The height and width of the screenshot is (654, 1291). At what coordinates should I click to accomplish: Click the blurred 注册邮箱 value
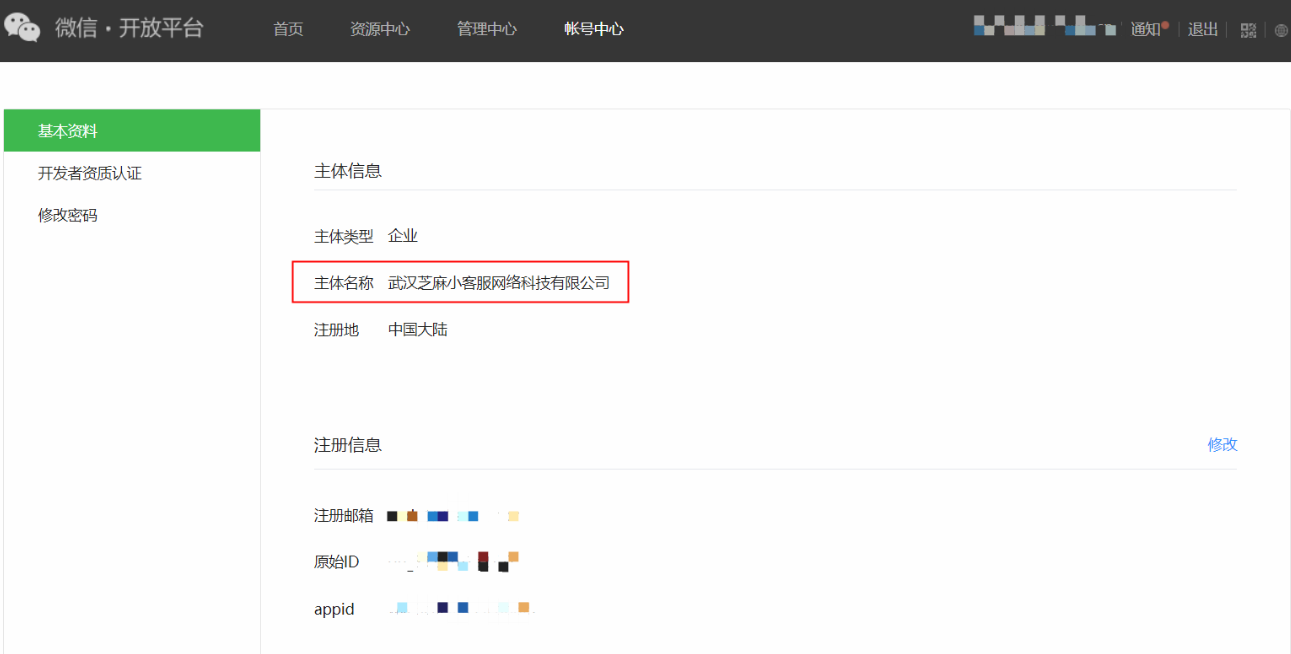click(453, 516)
